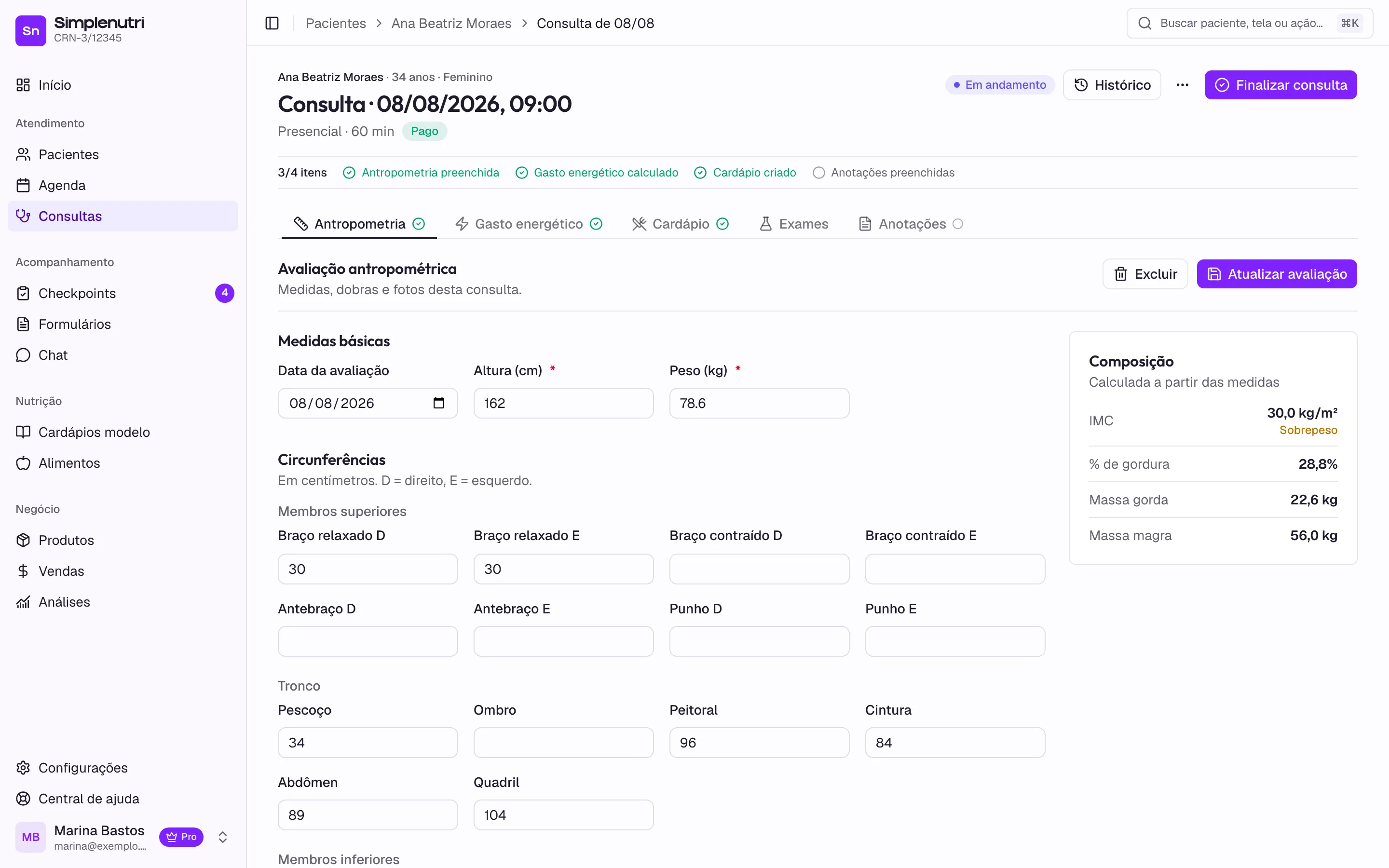Open Vendas in sidebar

click(x=123, y=571)
